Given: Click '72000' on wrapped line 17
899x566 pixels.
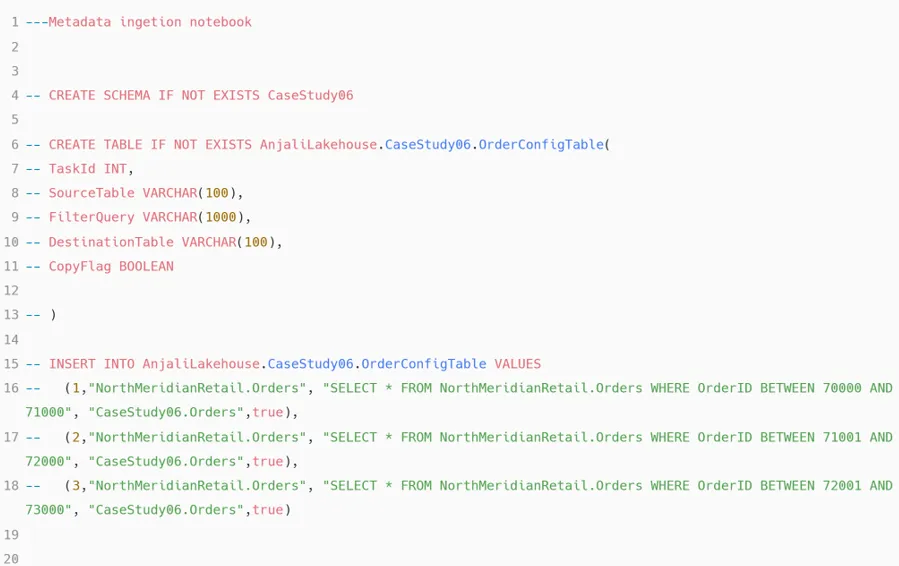Looking at the screenshot, I should coord(45,462).
